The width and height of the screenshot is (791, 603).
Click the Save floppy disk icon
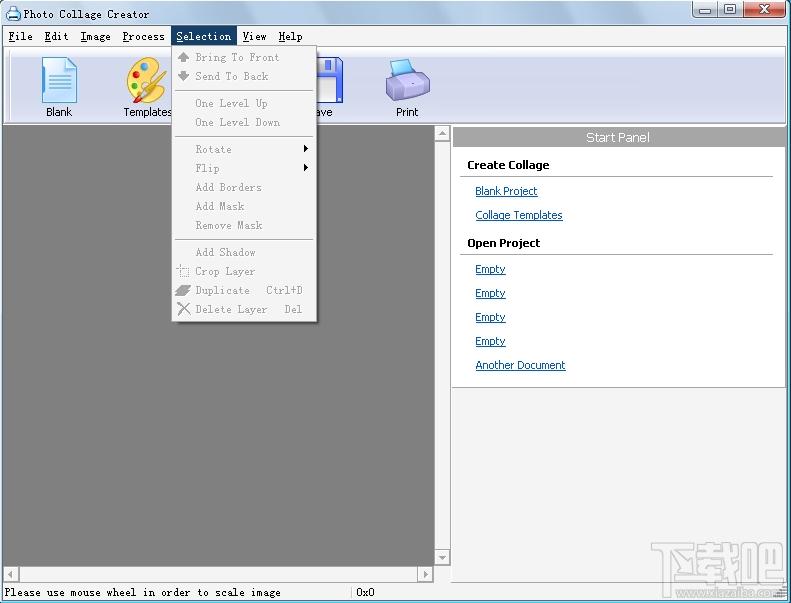click(330, 80)
